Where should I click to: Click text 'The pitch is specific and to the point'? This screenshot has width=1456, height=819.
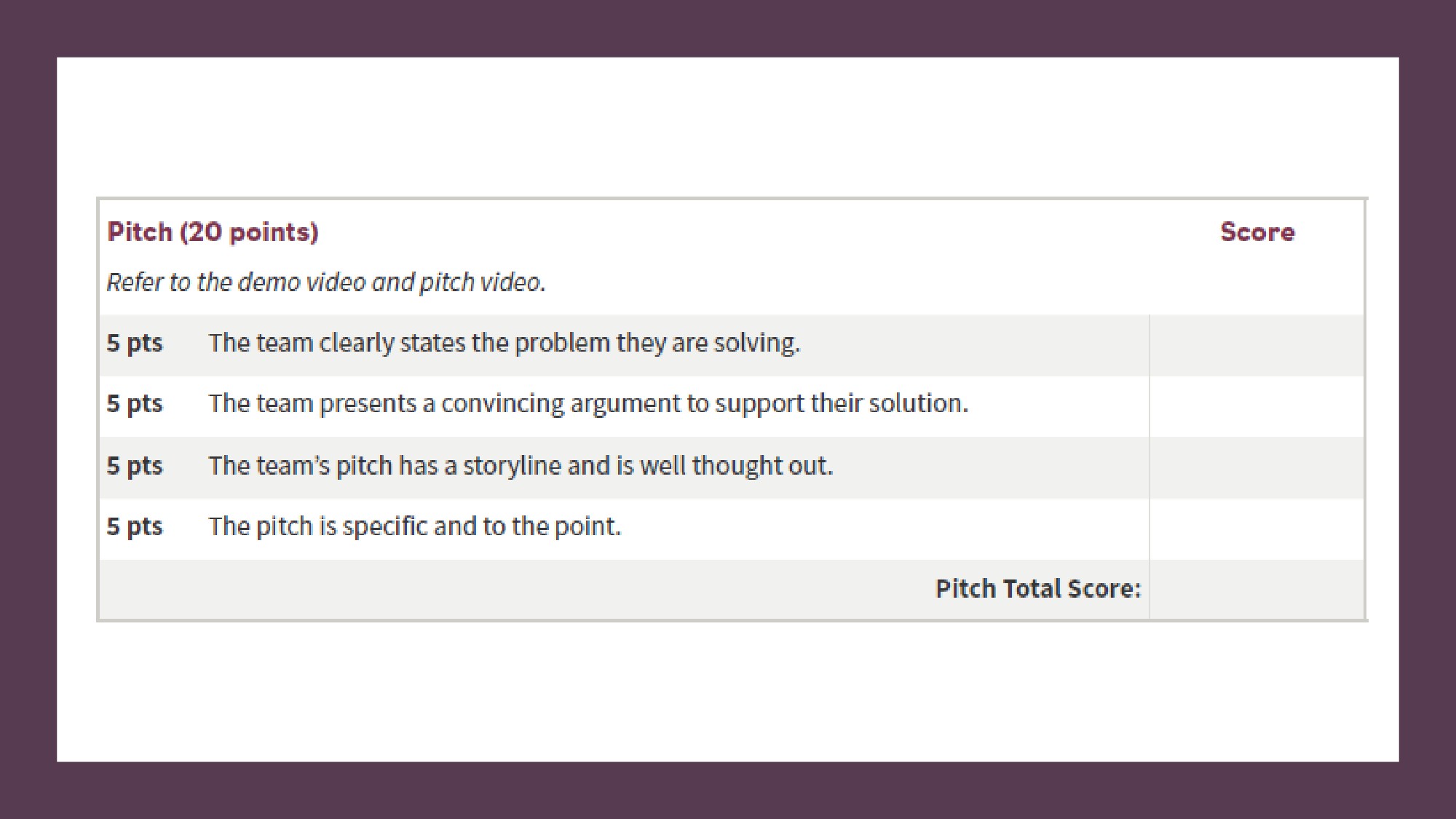(415, 526)
